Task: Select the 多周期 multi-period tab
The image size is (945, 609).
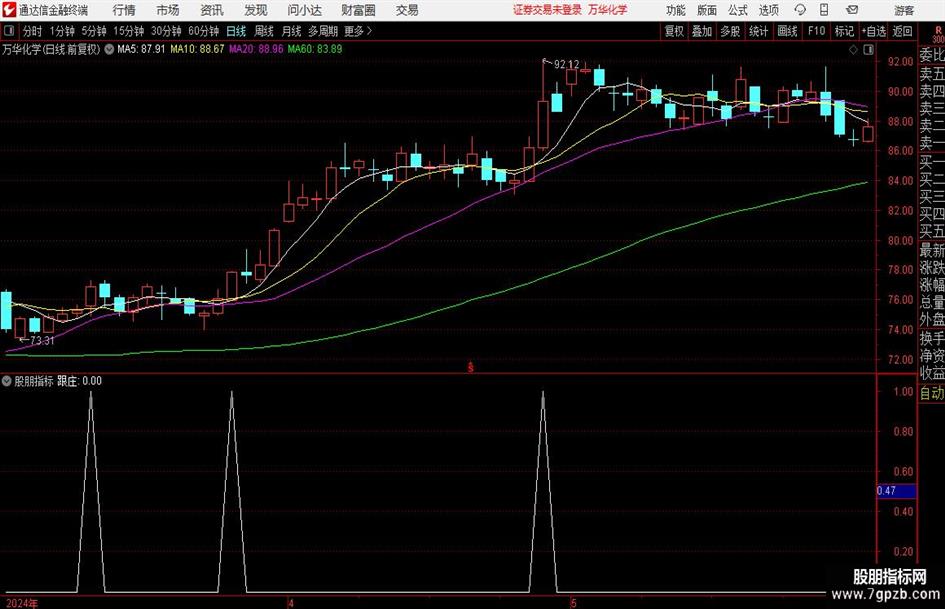Action: tap(323, 31)
